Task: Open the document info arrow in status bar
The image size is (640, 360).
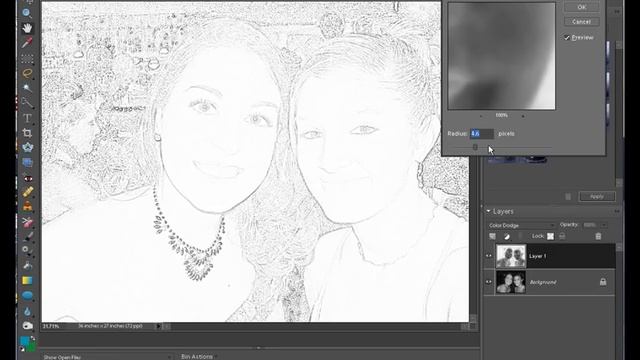Action: (x=158, y=326)
